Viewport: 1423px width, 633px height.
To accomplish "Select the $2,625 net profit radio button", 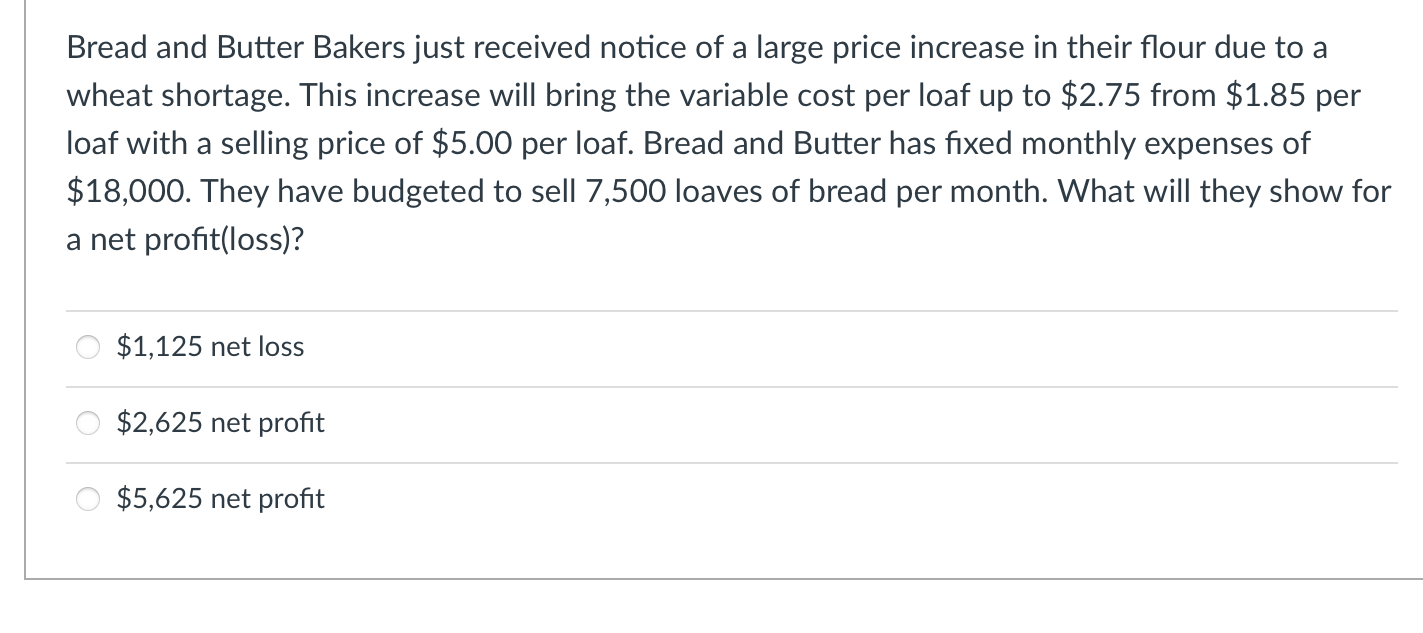I will coord(87,423).
